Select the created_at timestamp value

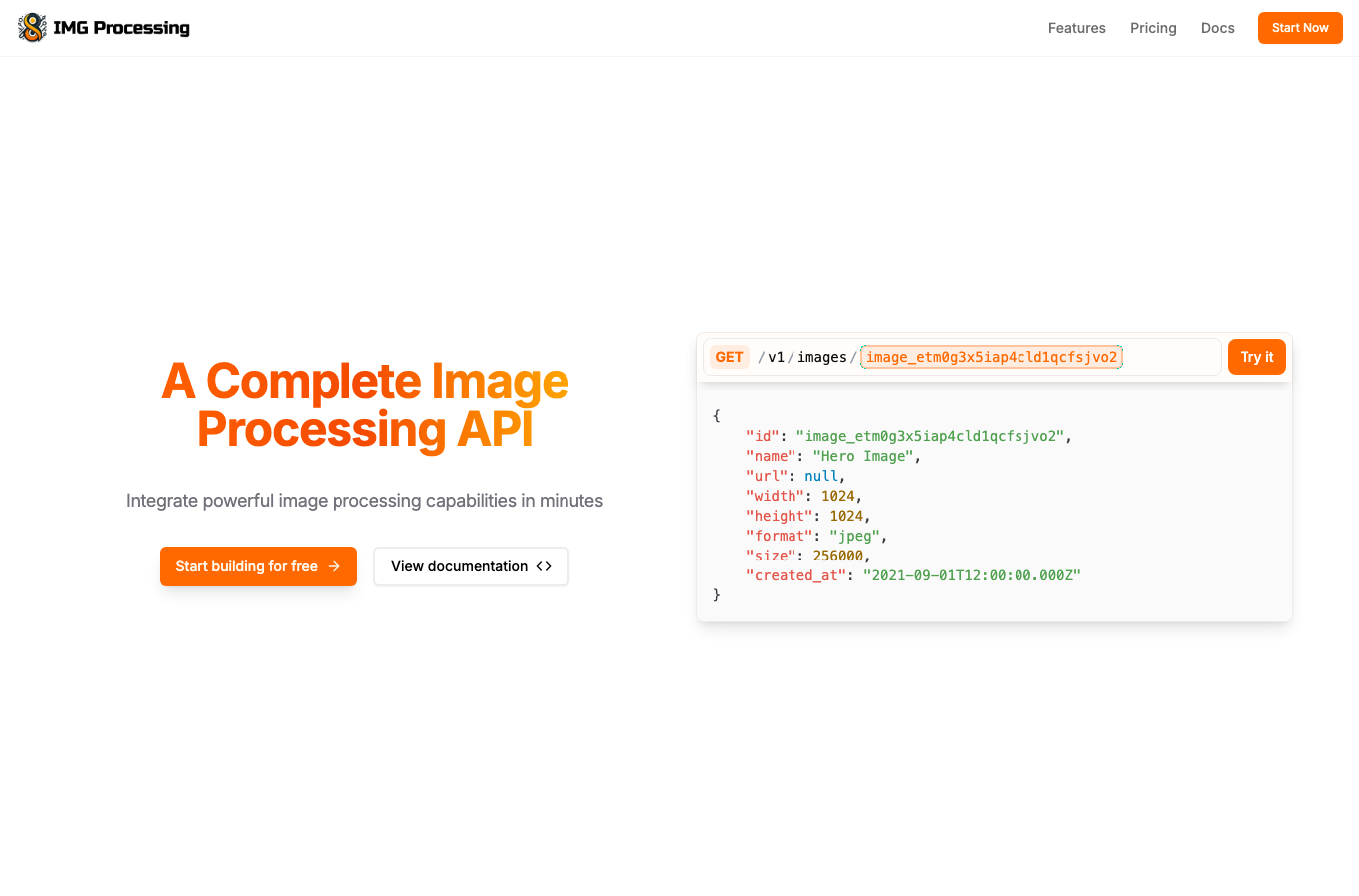point(972,575)
